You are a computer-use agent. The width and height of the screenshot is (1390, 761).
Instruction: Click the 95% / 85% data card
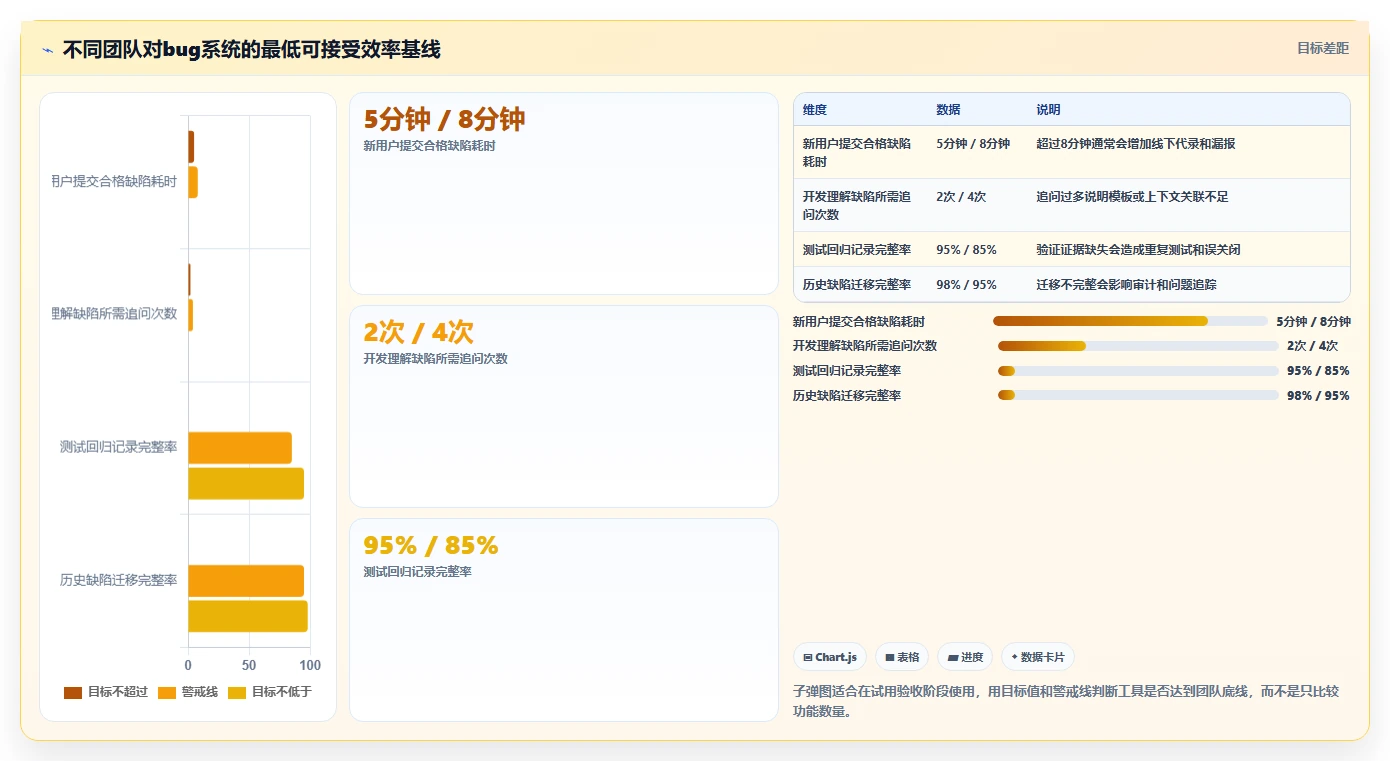564,620
